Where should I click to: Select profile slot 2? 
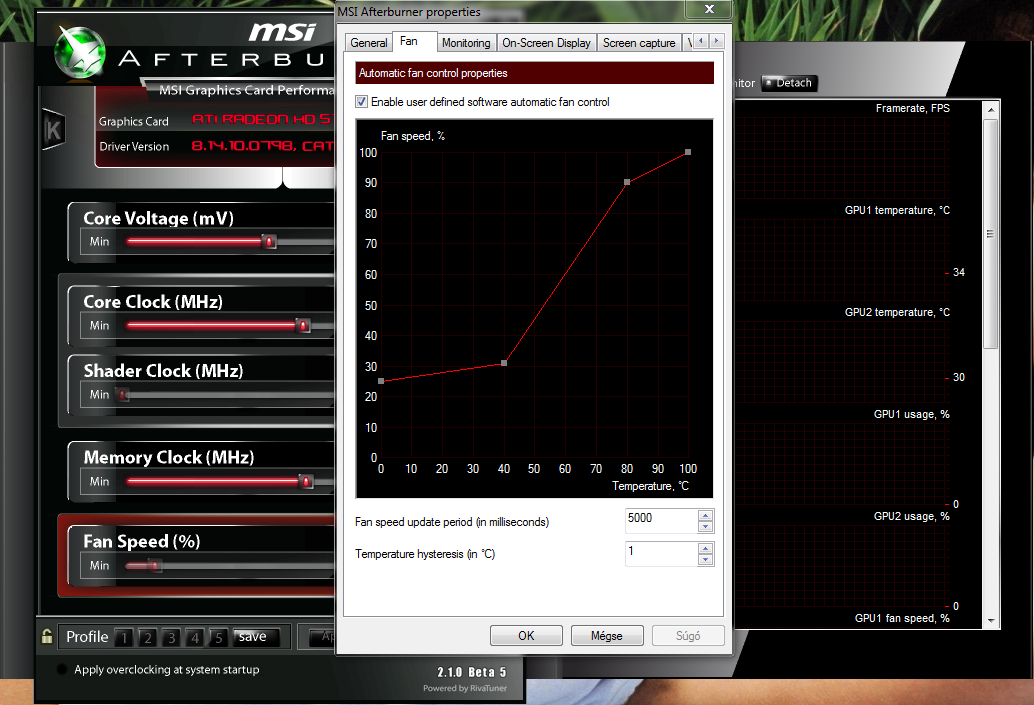pyautogui.click(x=147, y=638)
